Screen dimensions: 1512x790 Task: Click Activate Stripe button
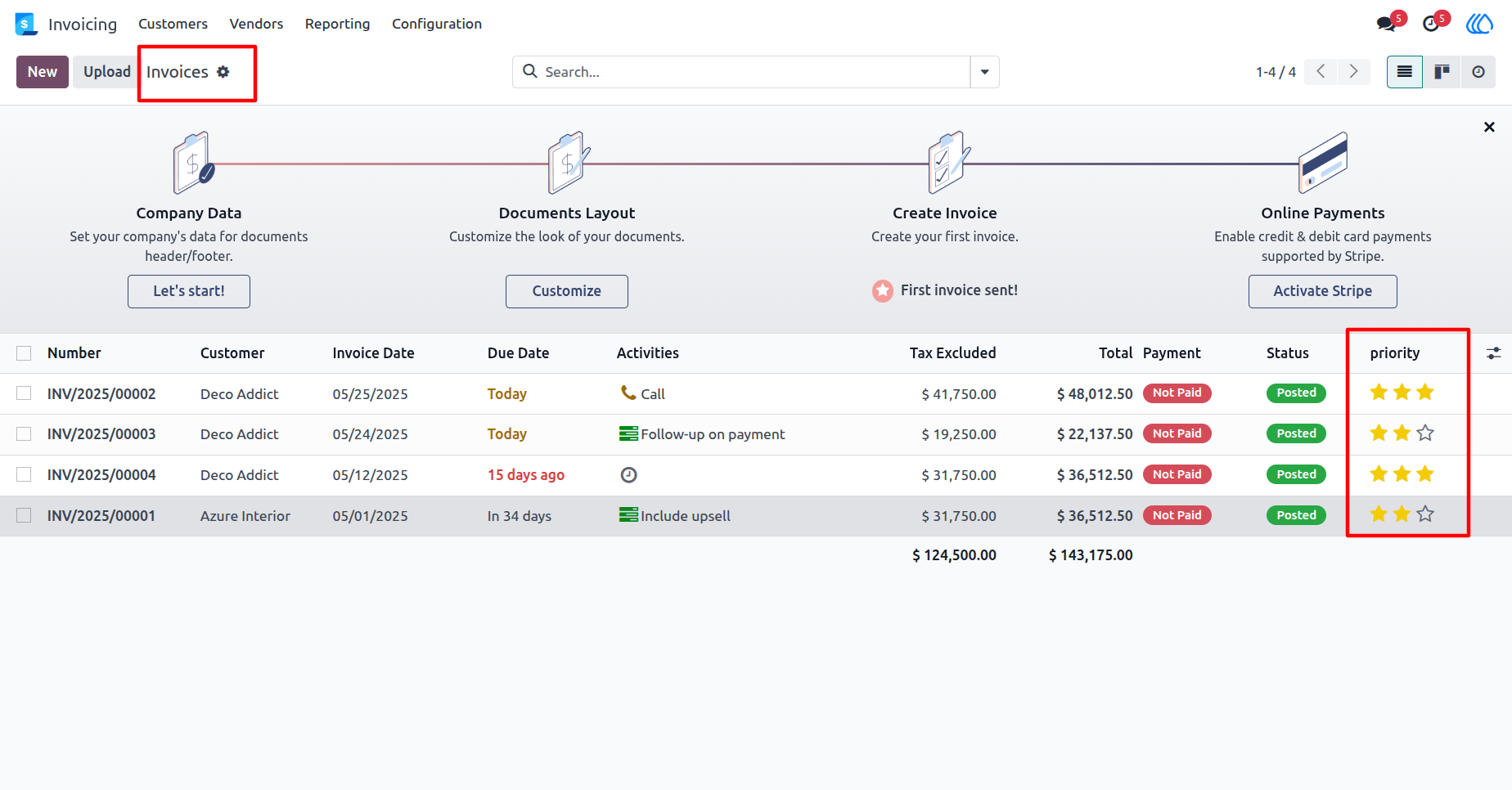1323,291
